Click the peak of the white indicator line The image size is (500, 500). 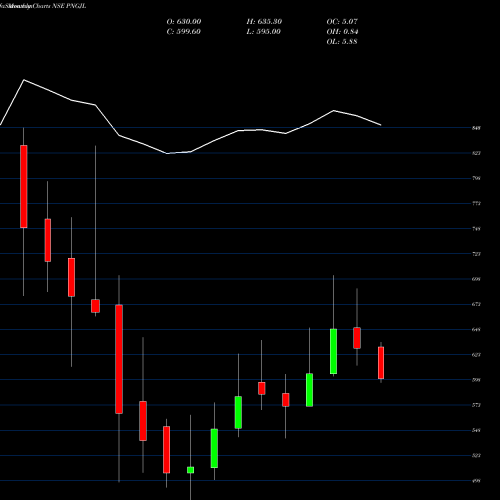pos(24,80)
